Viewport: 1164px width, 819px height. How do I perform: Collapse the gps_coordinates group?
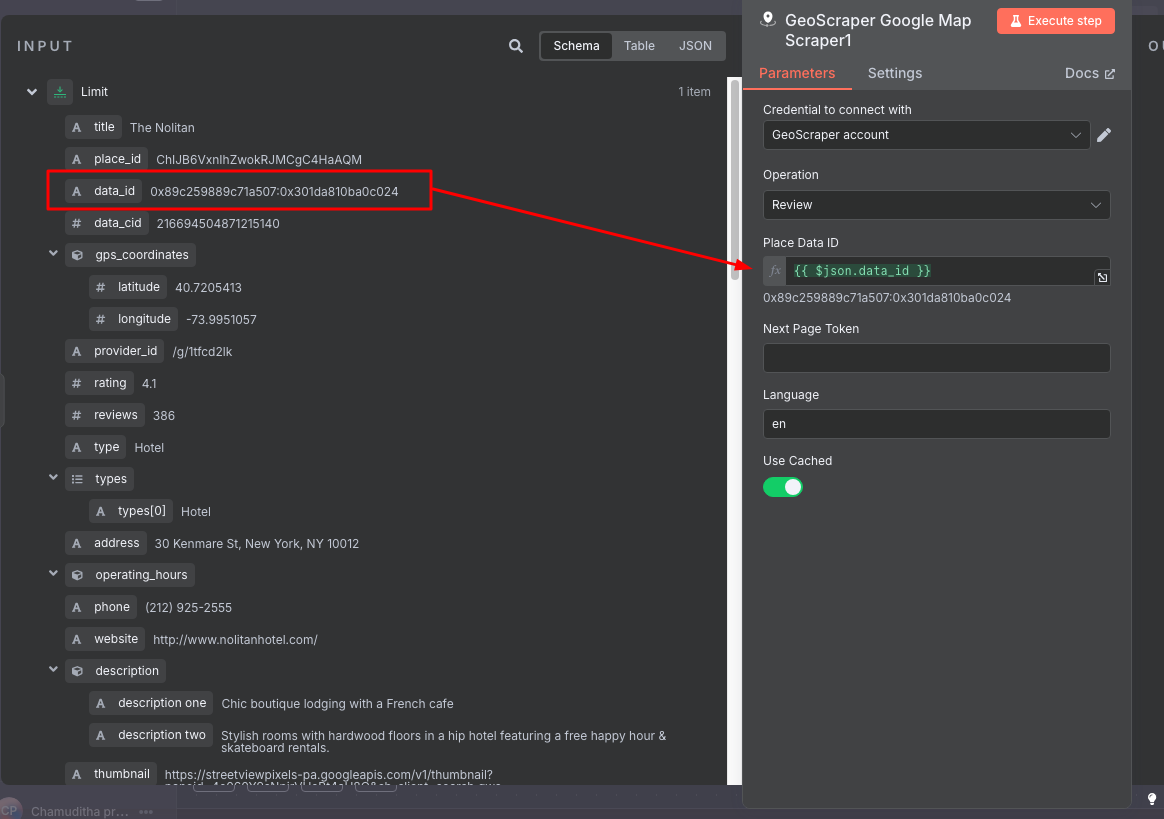tap(53, 254)
